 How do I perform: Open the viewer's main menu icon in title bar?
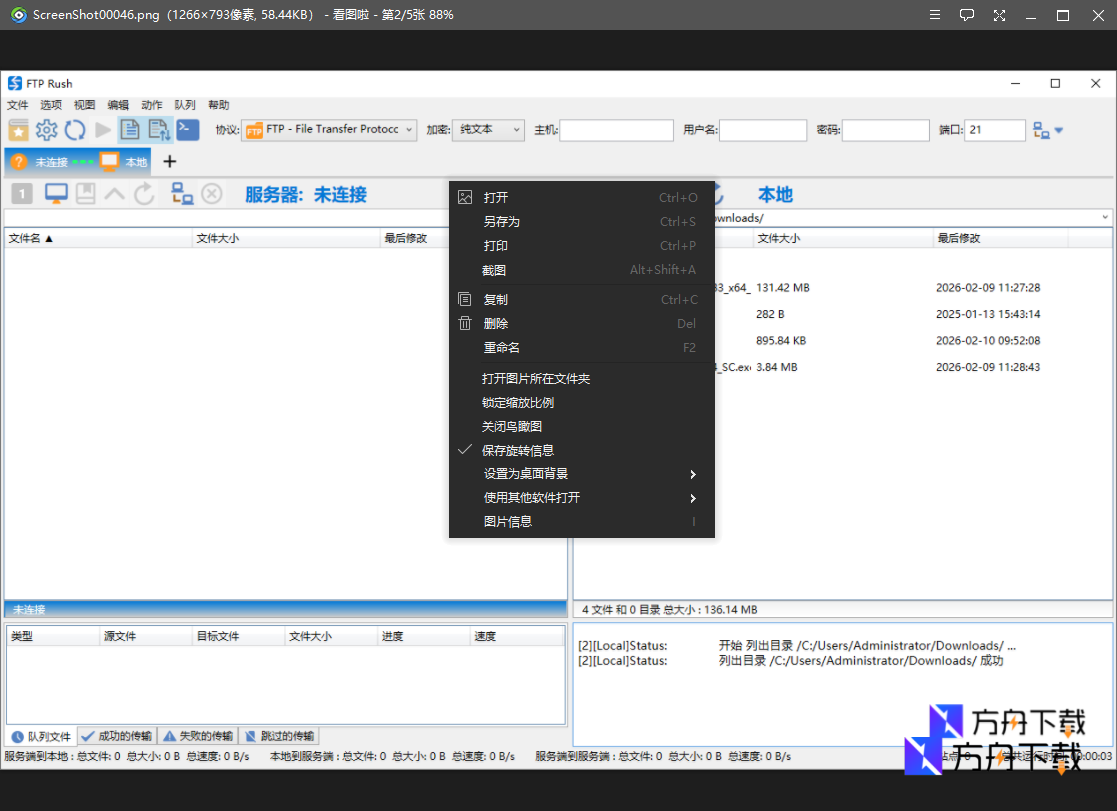click(x=934, y=15)
